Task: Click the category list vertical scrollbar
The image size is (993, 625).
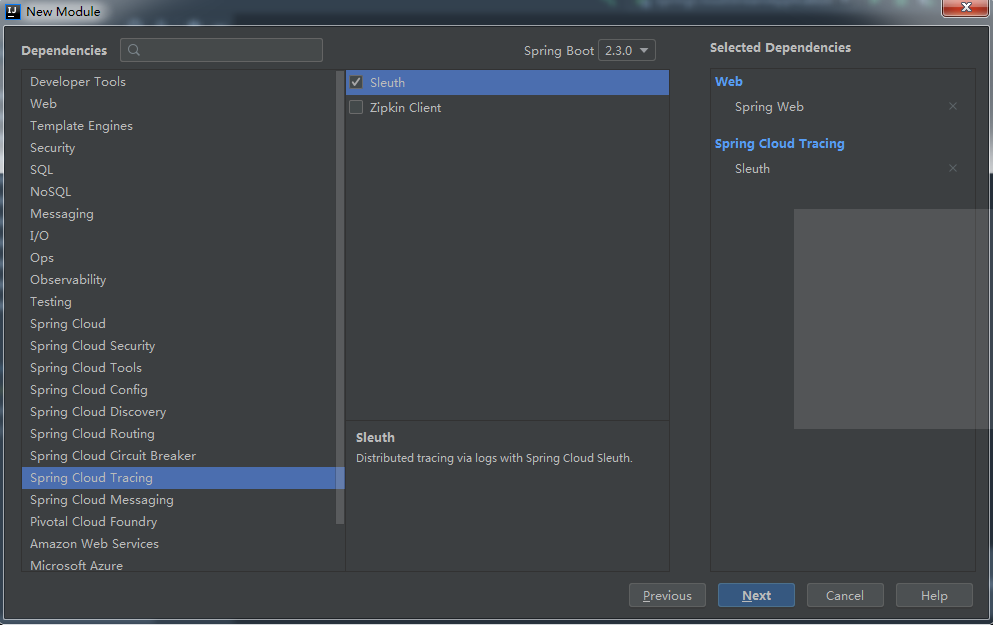Action: point(340,298)
